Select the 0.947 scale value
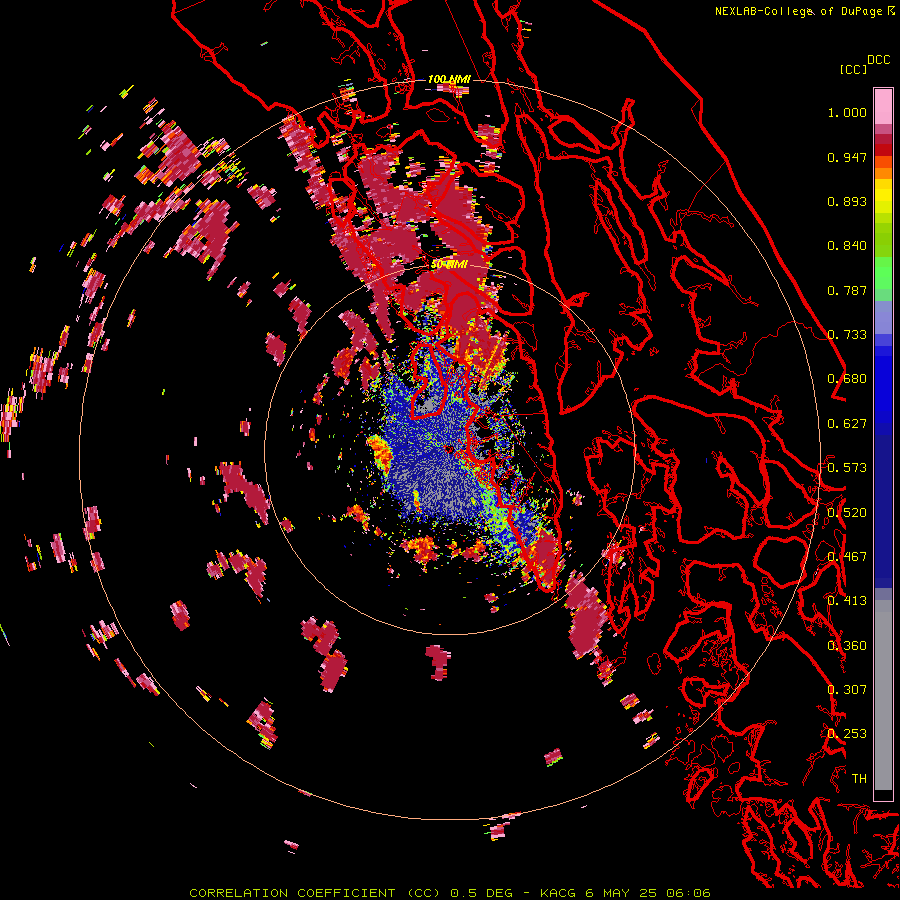Image resolution: width=900 pixels, height=900 pixels. (847, 157)
